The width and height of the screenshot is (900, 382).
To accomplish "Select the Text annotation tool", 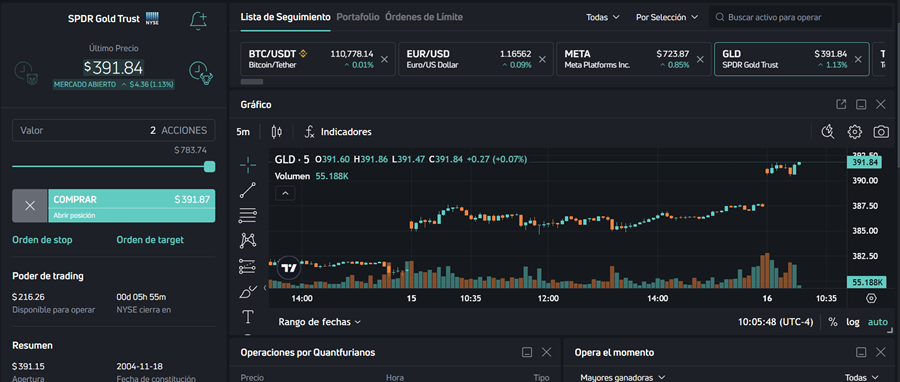I will (x=248, y=317).
